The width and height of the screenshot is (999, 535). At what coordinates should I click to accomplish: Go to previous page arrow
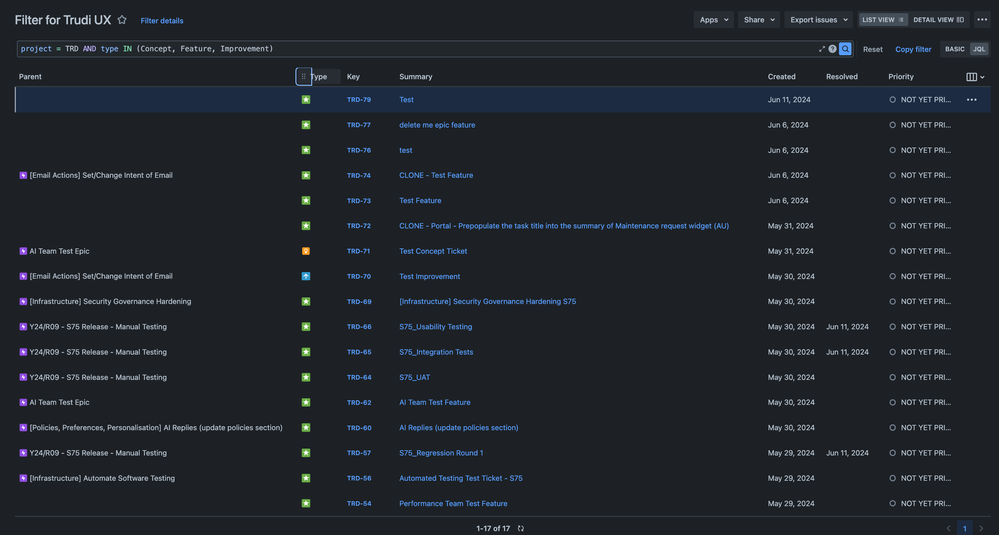948,528
